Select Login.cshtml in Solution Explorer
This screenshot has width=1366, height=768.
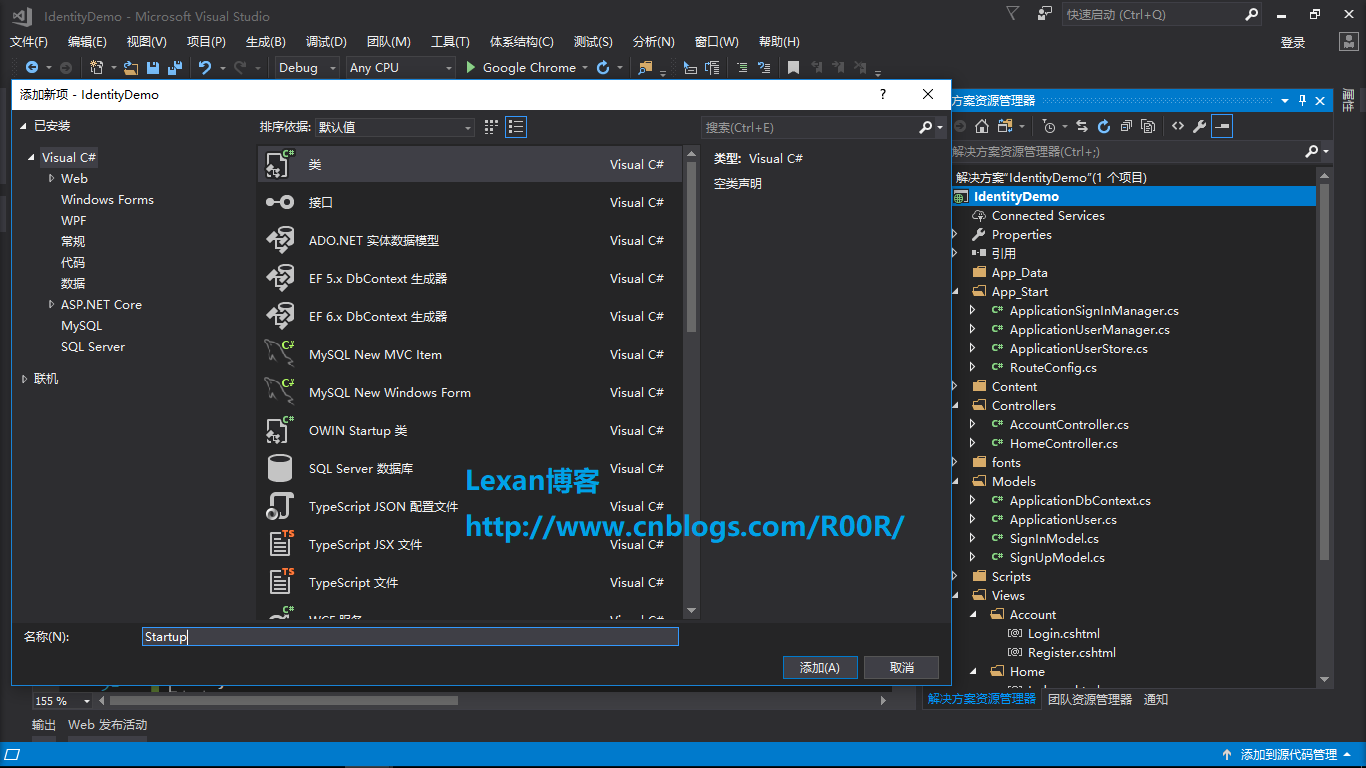pos(1064,633)
